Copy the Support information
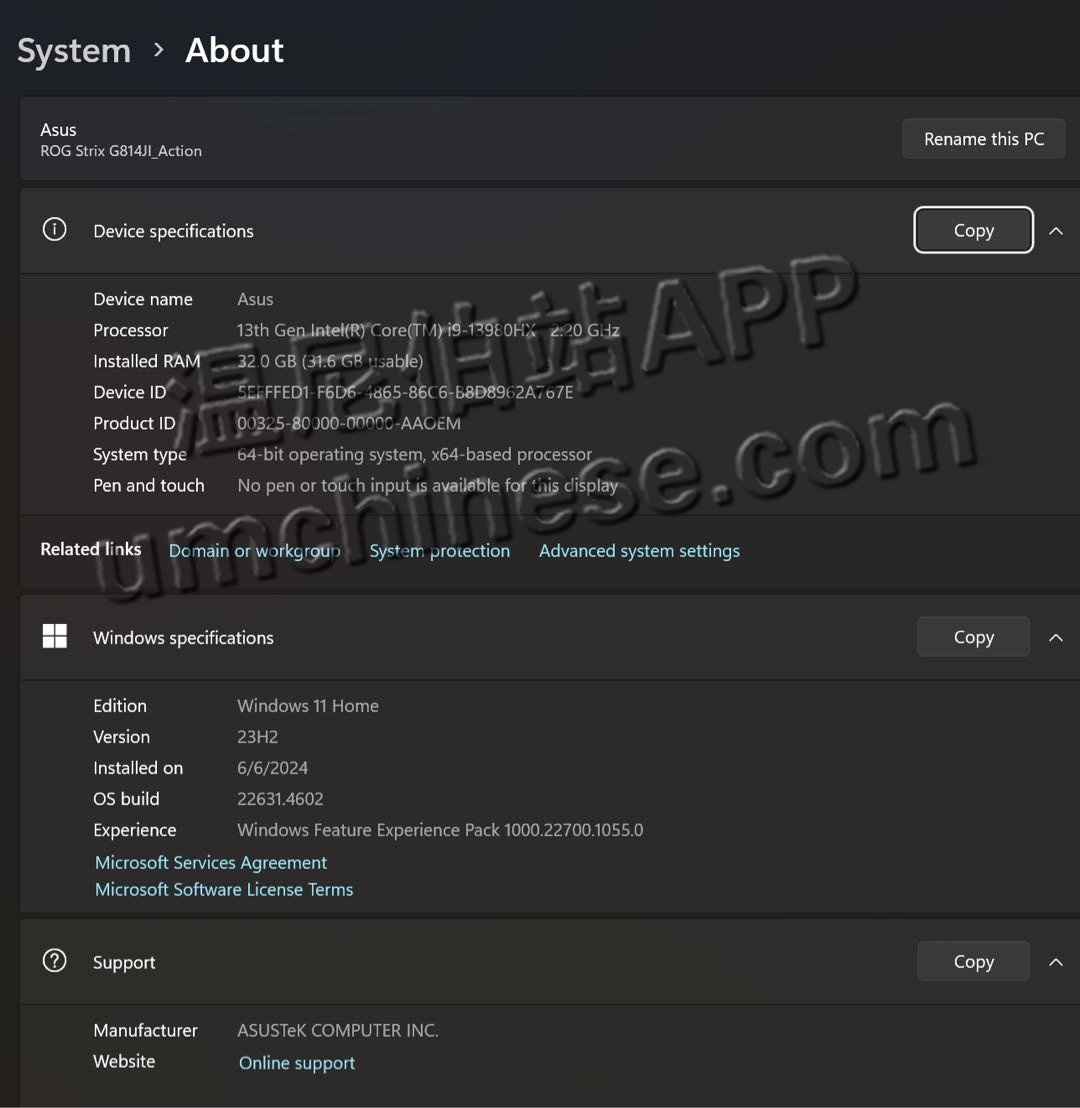 coord(973,962)
